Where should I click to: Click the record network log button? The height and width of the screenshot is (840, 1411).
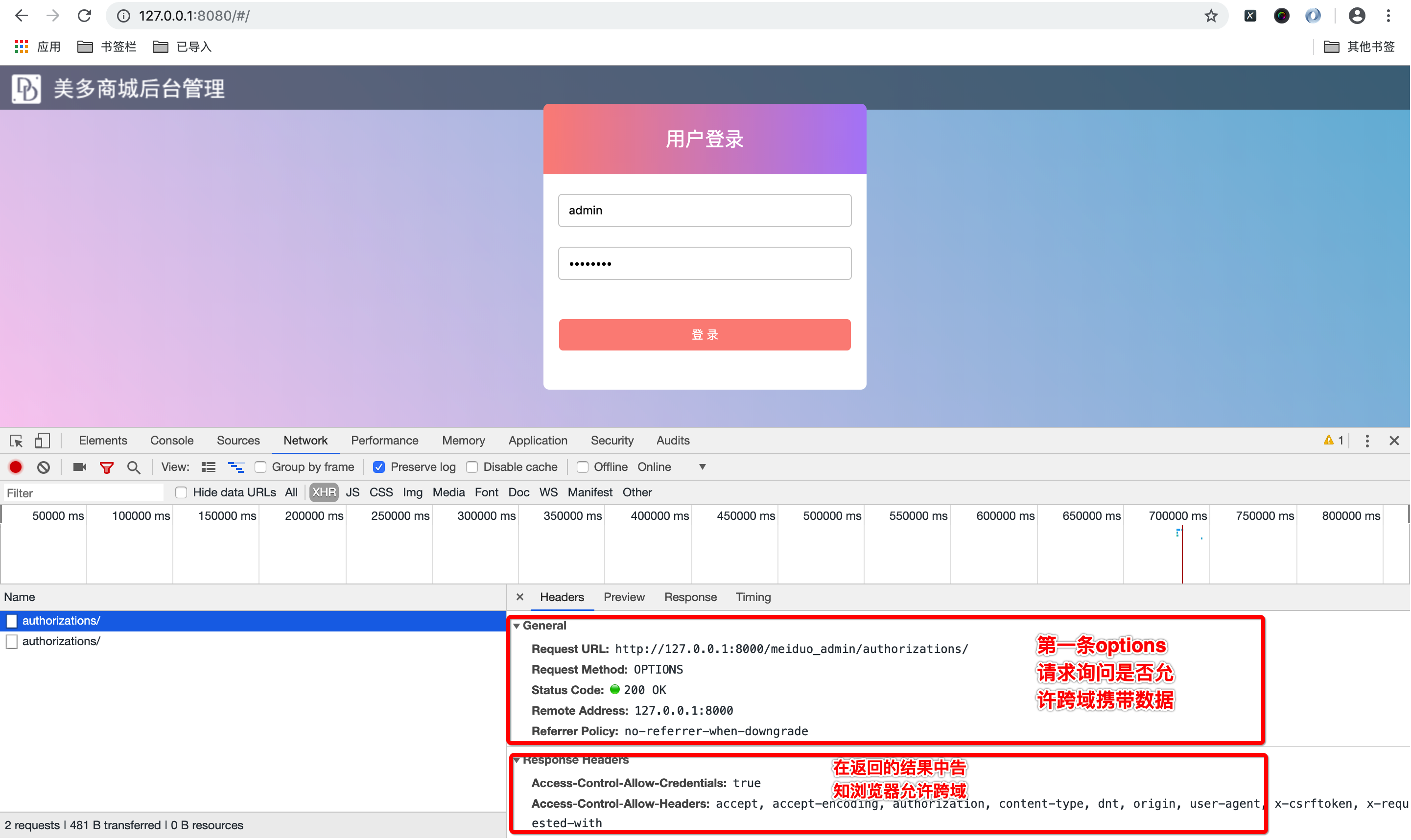point(16,467)
